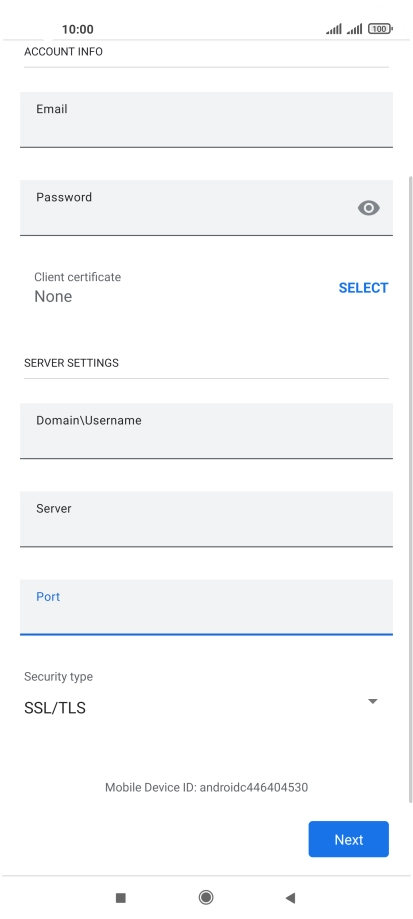413x919 pixels.
Task: Focus the Server input field
Action: point(206,519)
